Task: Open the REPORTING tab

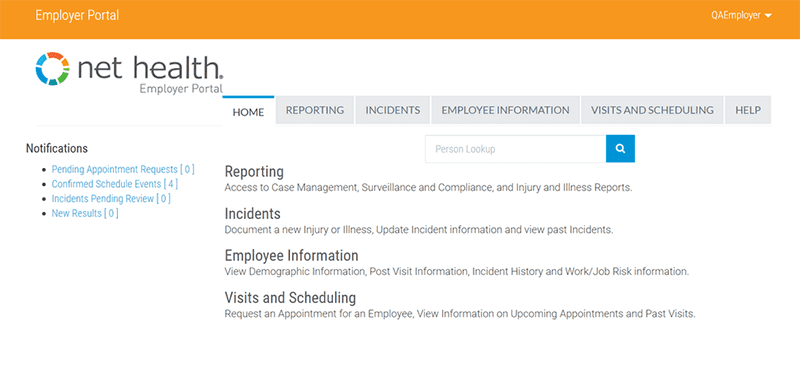Action: click(x=315, y=110)
